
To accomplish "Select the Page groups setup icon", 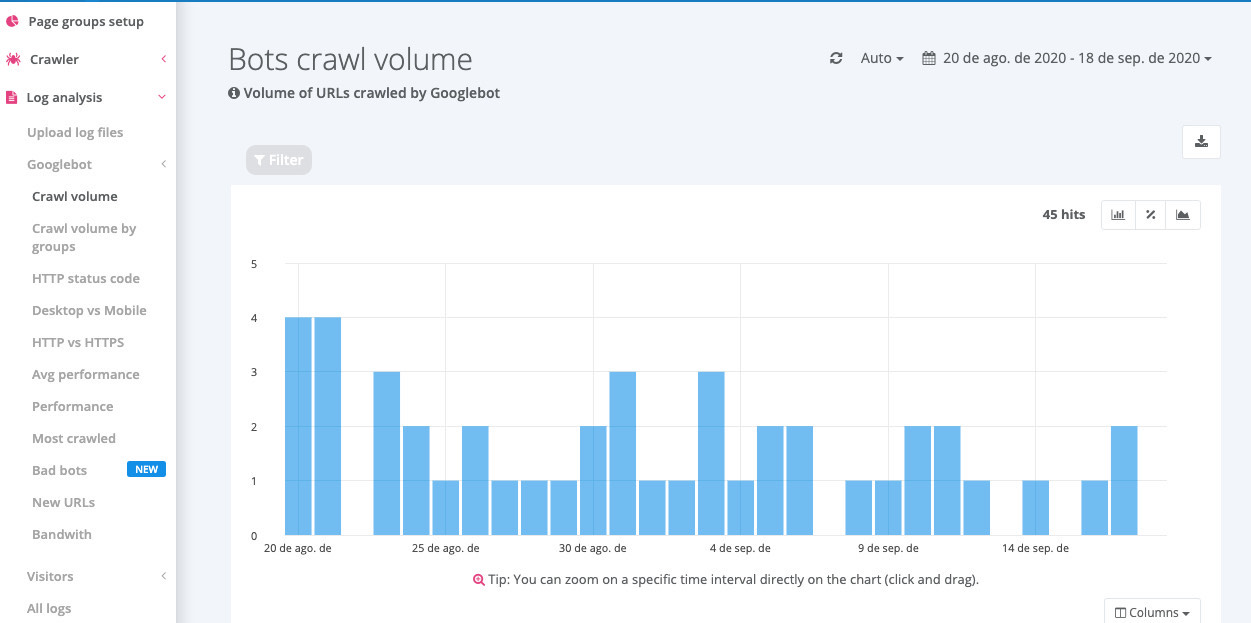I will 12,21.
